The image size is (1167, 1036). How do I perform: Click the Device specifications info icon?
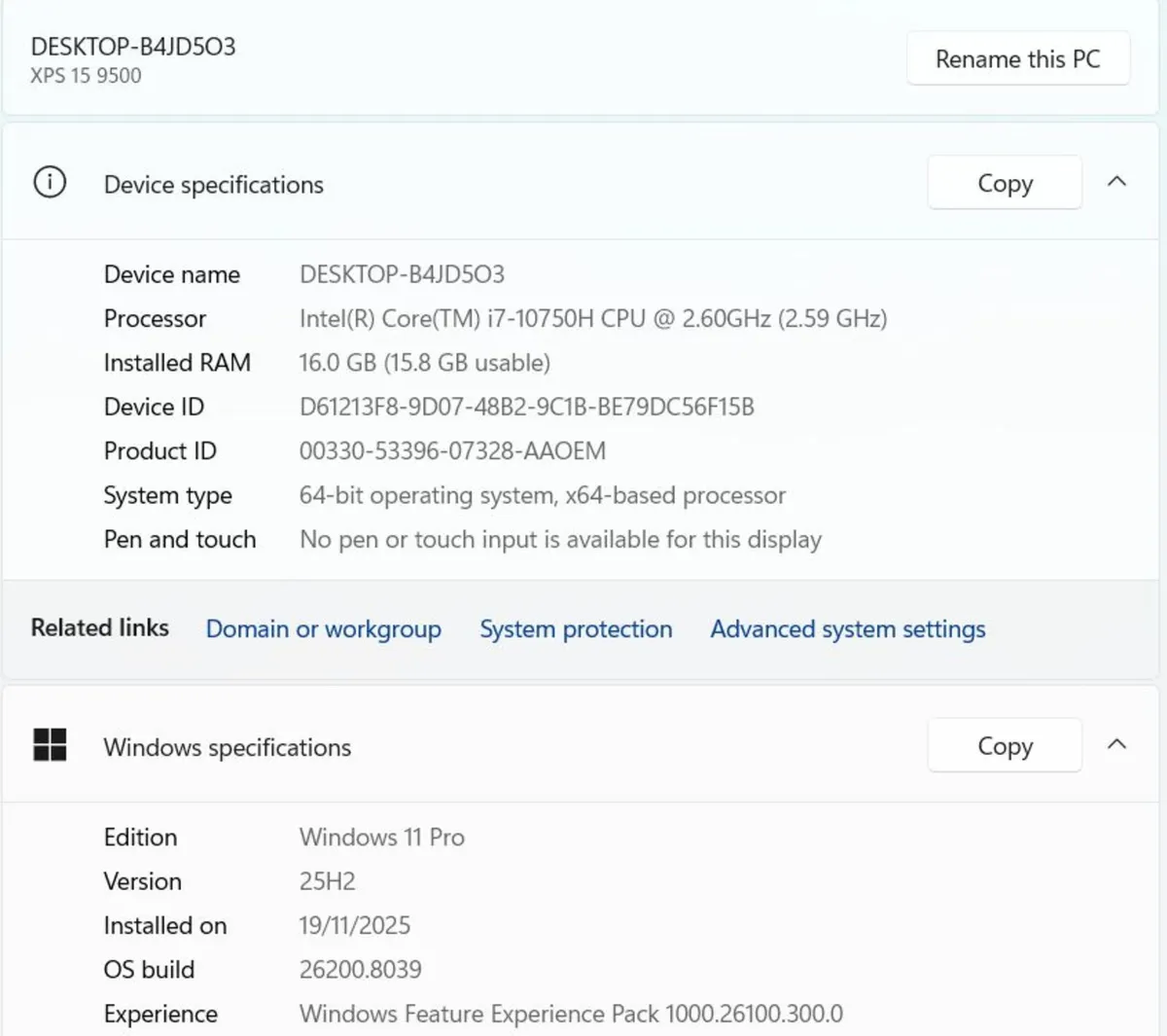pyautogui.click(x=50, y=182)
